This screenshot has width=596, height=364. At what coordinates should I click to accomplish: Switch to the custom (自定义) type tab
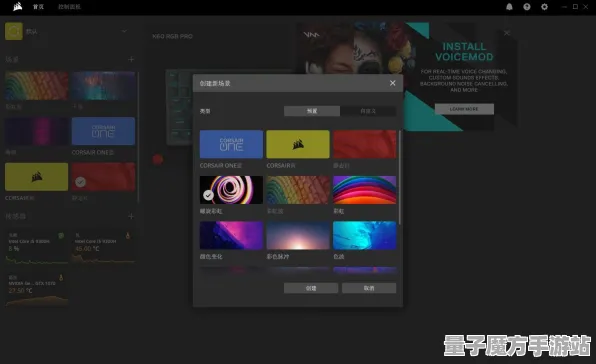(x=368, y=111)
